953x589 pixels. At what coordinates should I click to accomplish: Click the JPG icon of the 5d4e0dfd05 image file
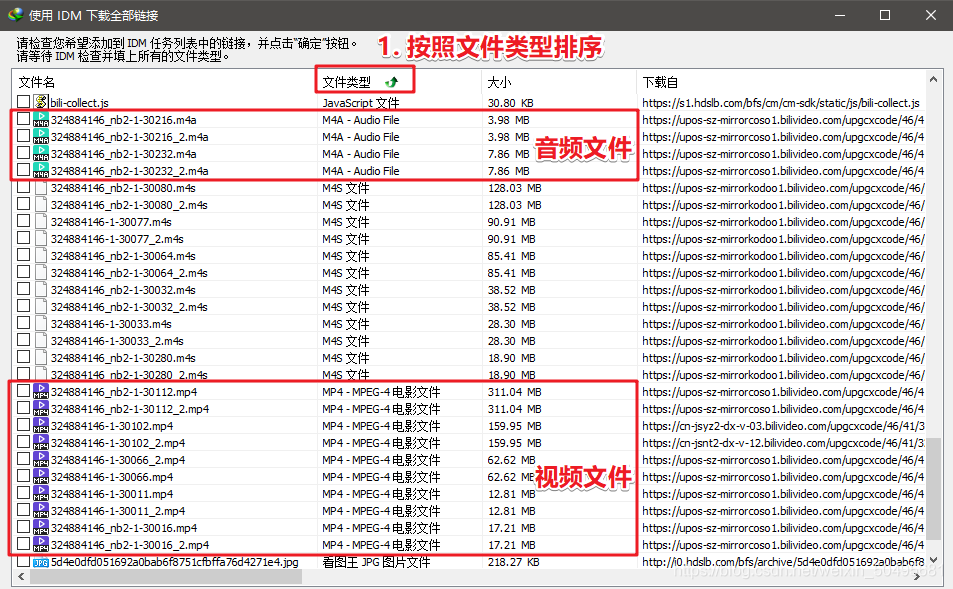41,562
